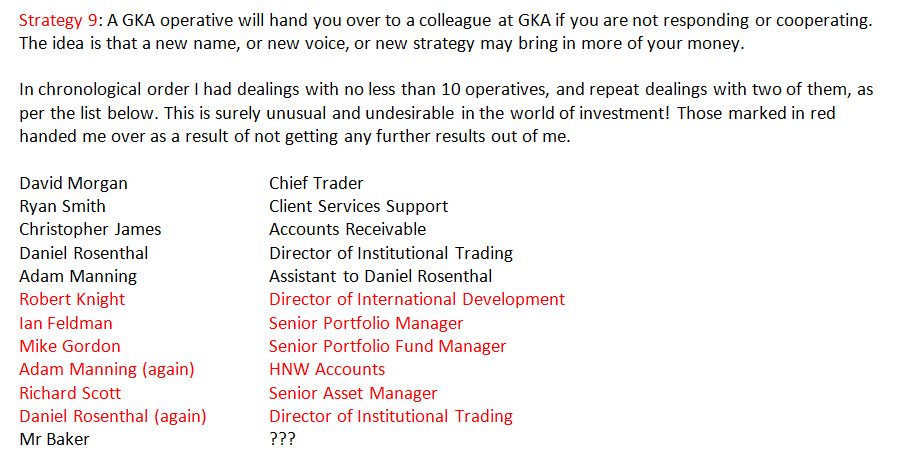Screen dimensions: 906x467
Task: Click Accounts Receivable title
Action: click(347, 229)
